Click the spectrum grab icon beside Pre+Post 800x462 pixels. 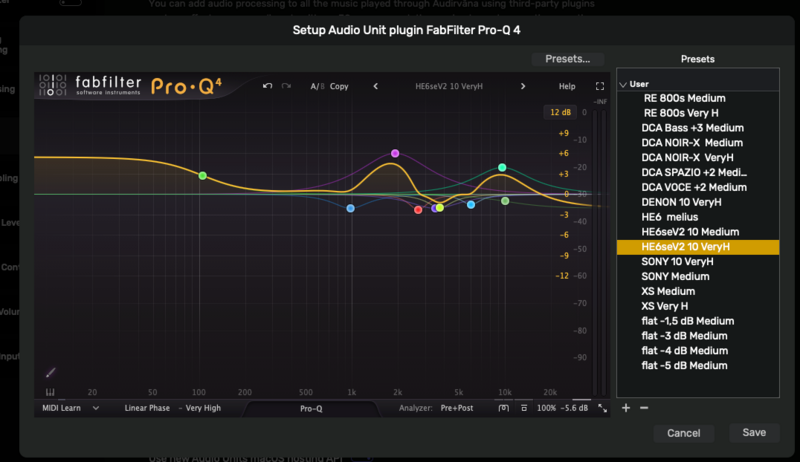coord(504,408)
